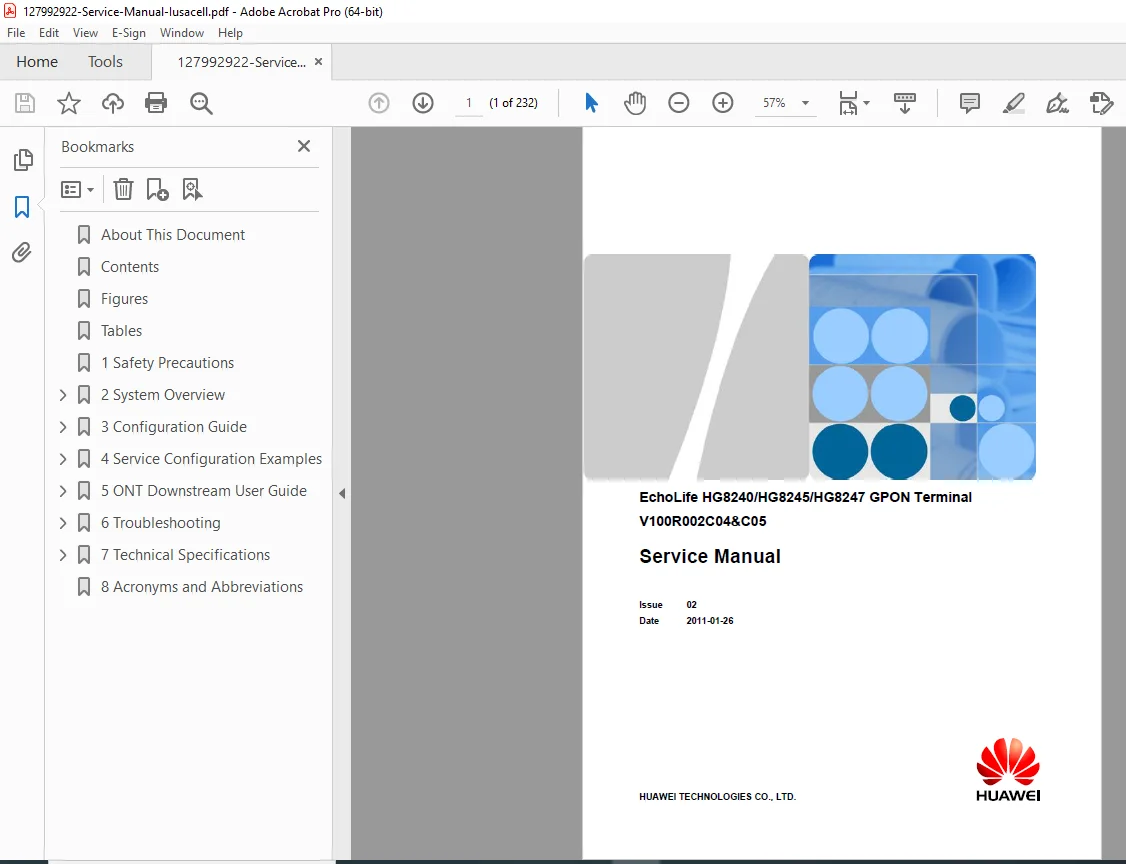Expand 3 Configuration Guide bookmark
Screen dimensions: 1126x864
pos(62,427)
